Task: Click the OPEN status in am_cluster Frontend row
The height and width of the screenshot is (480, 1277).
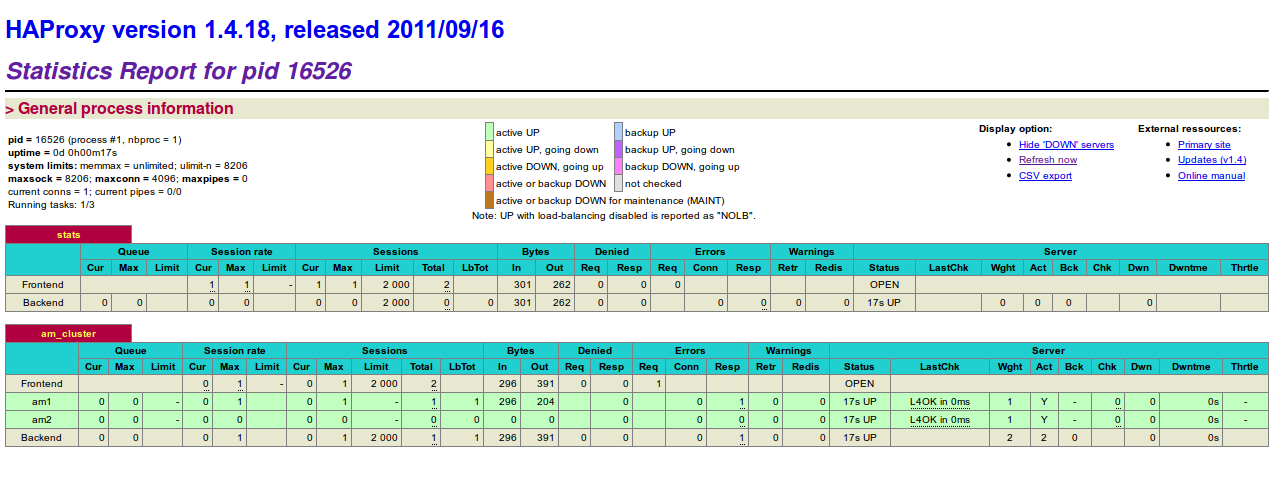Action: [859, 384]
